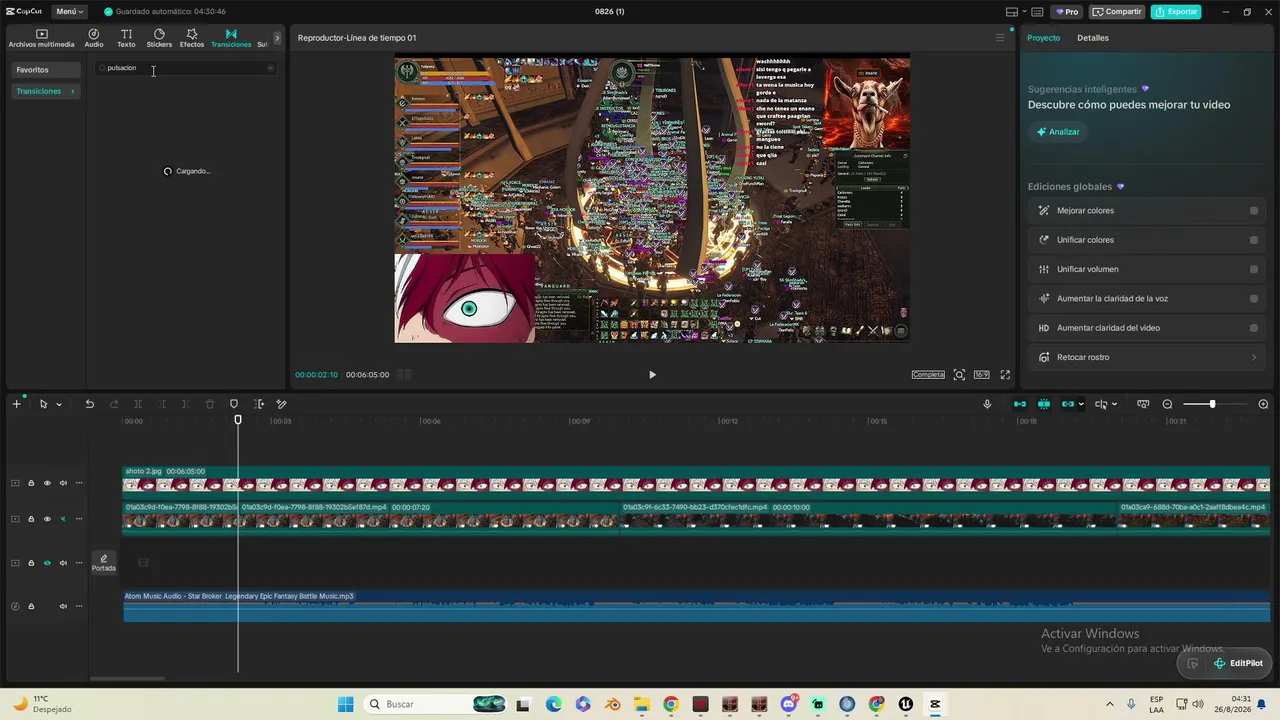
Task: Click the Compartir button
Action: point(1117,12)
